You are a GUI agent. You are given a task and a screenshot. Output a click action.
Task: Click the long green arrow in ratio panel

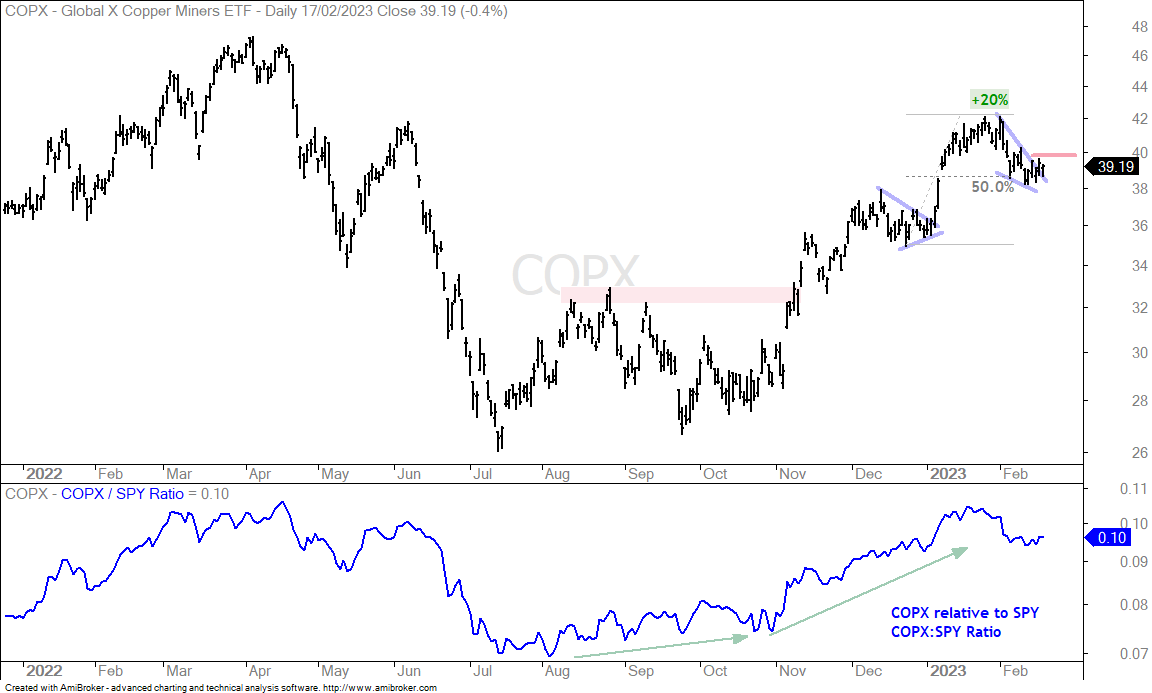pyautogui.click(x=869, y=590)
